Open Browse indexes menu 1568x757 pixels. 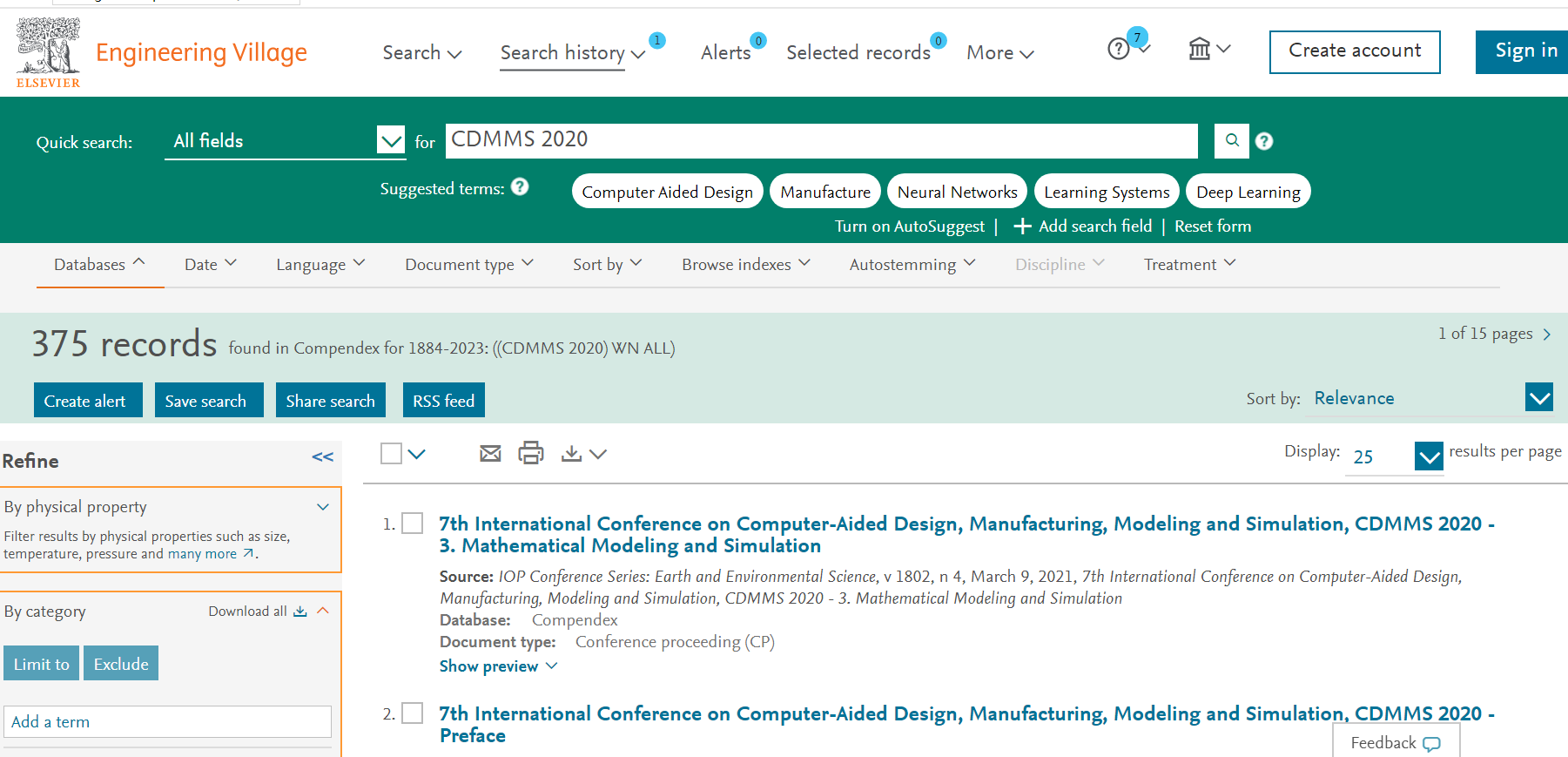(x=746, y=264)
